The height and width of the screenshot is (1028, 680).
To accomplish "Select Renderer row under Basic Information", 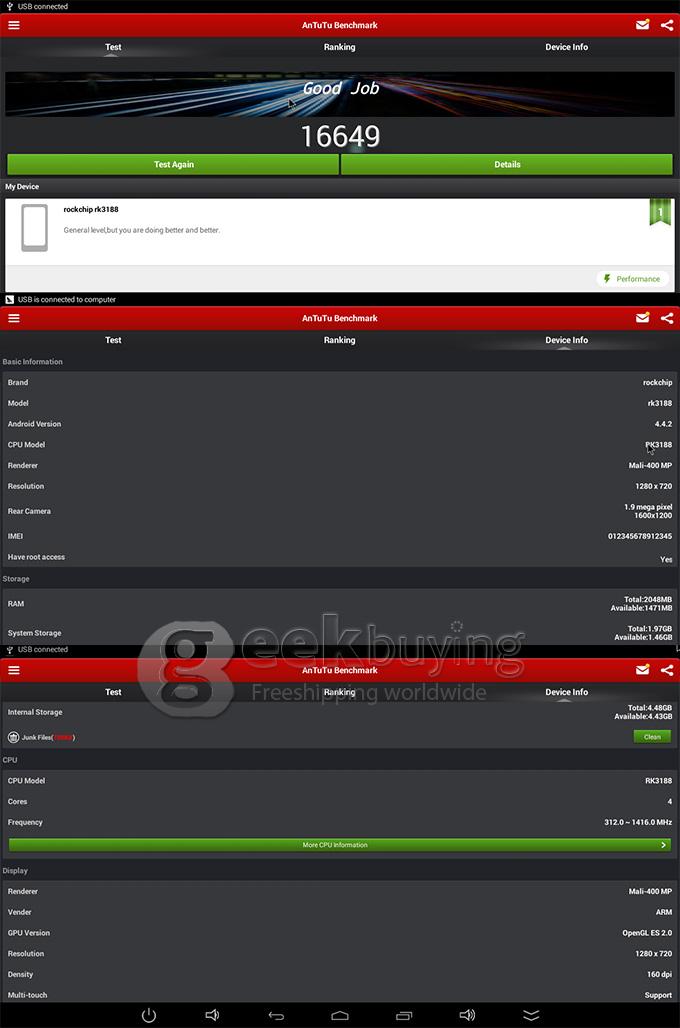I will 340,465.
